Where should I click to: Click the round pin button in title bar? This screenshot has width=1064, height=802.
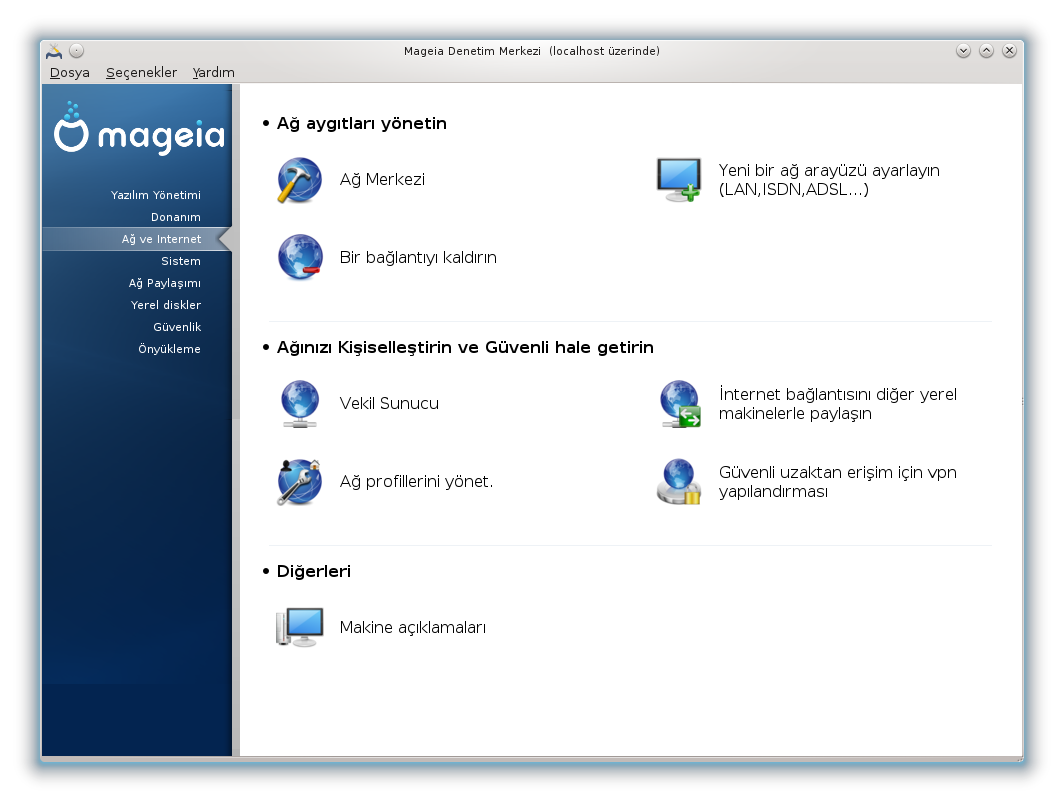tap(77, 51)
